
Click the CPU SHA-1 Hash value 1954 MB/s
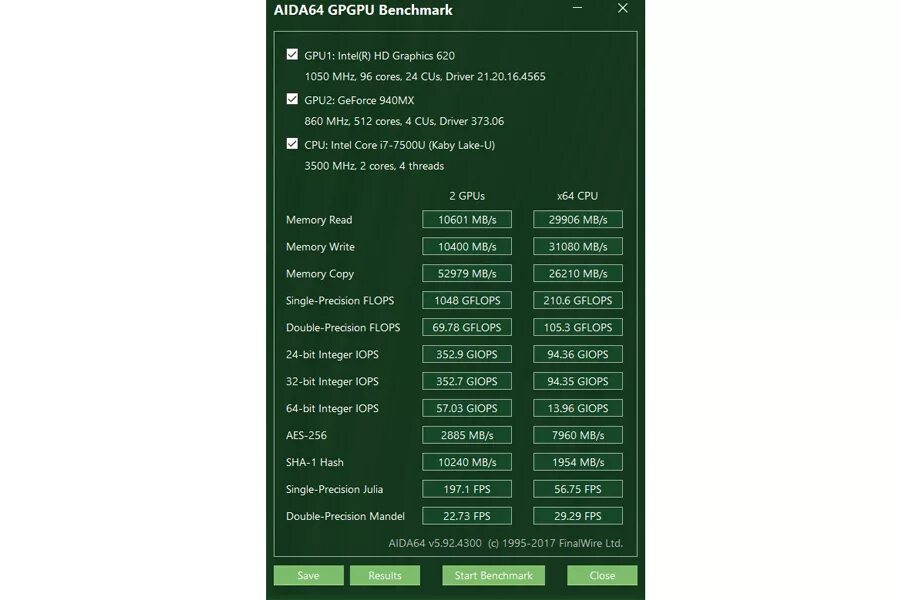[x=577, y=462]
